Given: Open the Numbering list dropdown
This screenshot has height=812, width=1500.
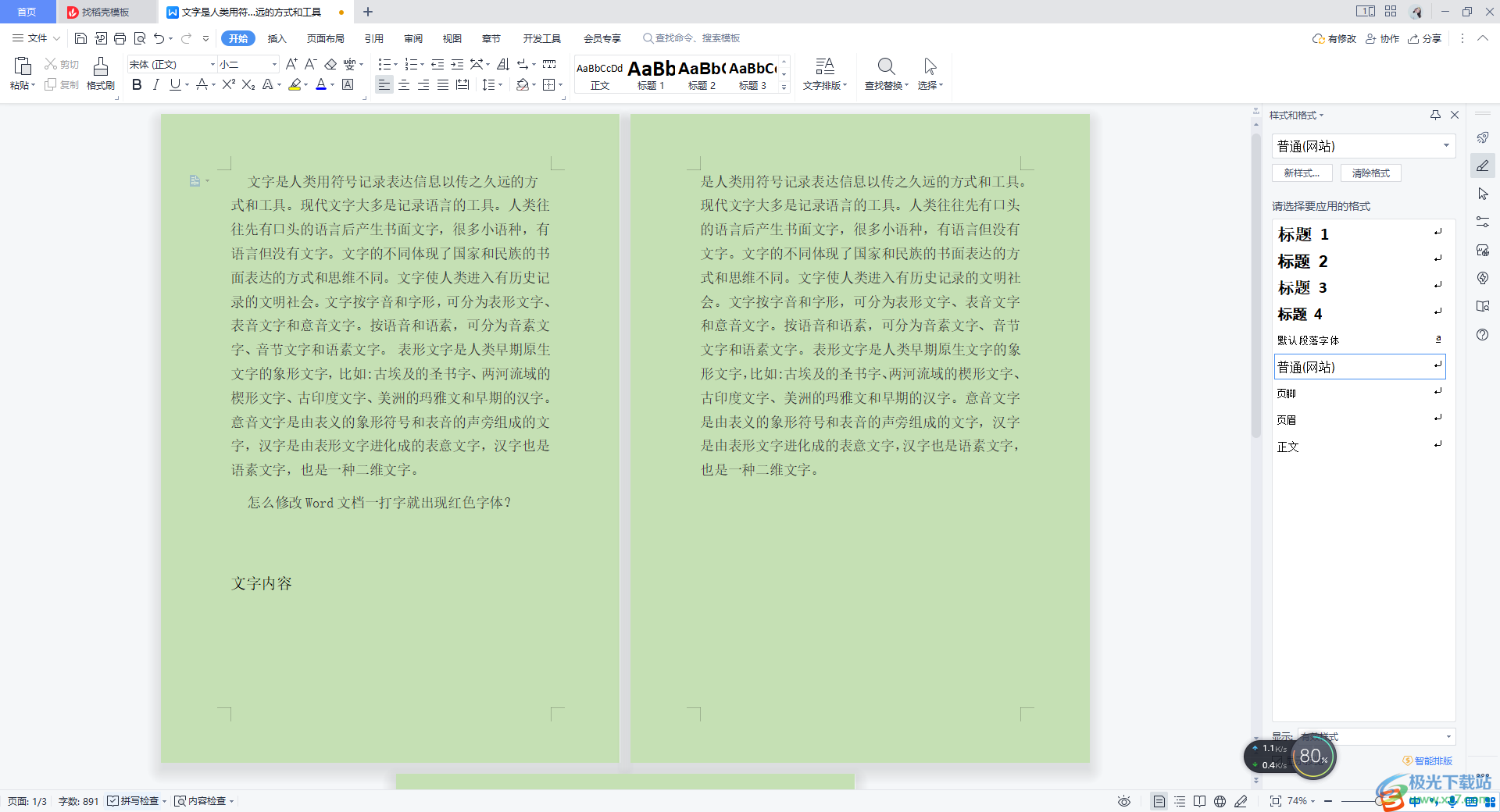Looking at the screenshot, I should 422,64.
